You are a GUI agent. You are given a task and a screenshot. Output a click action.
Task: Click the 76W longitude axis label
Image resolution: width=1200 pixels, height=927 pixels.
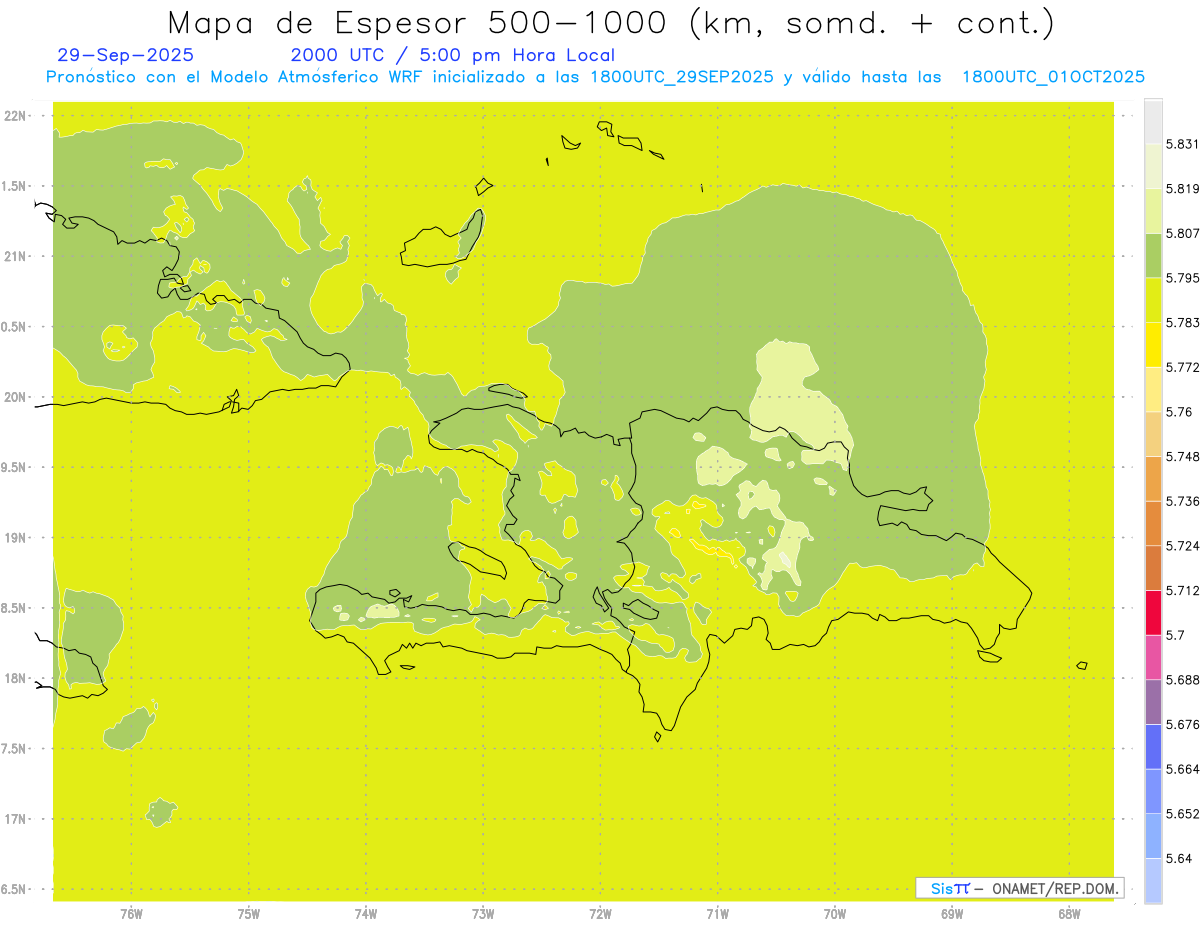[x=131, y=913]
